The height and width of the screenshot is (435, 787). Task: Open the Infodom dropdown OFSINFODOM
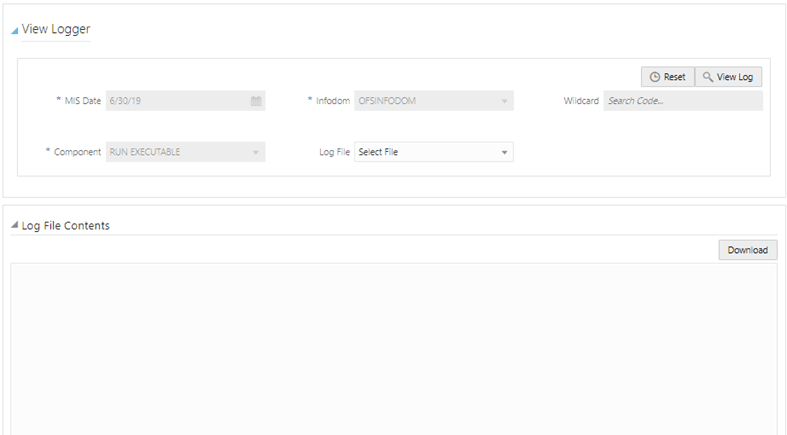[434, 101]
